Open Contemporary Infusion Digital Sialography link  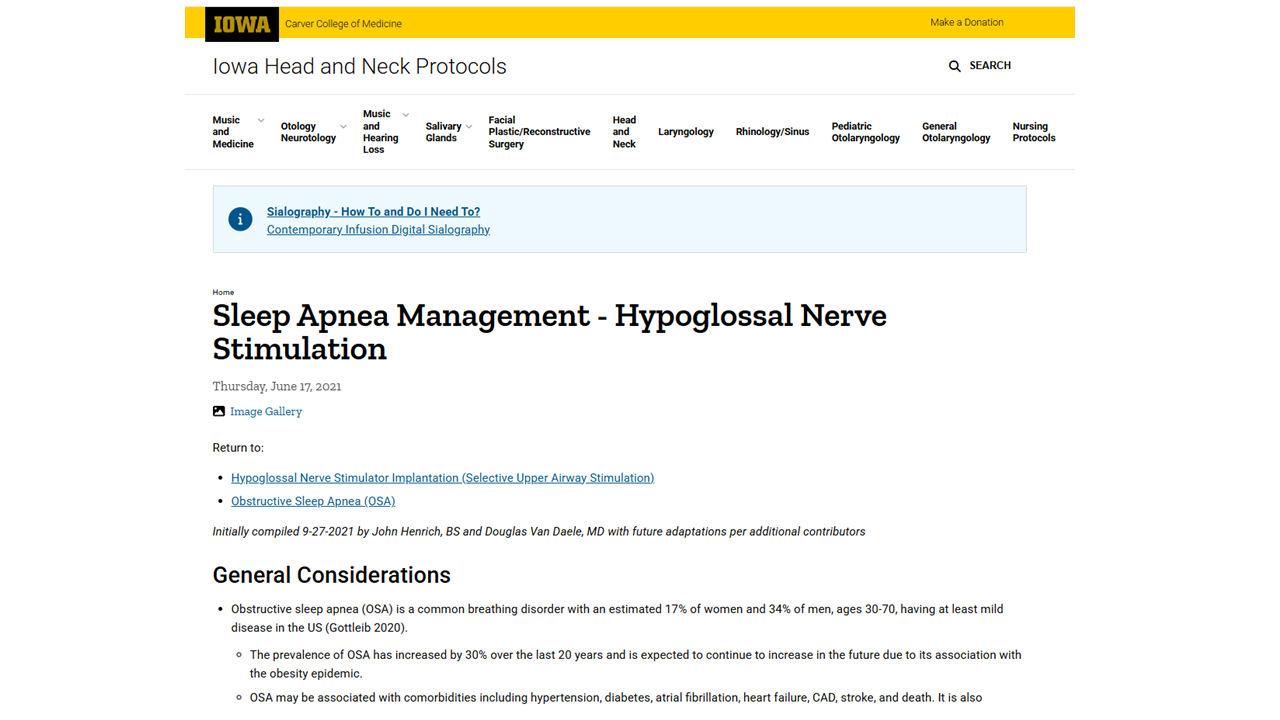click(378, 230)
